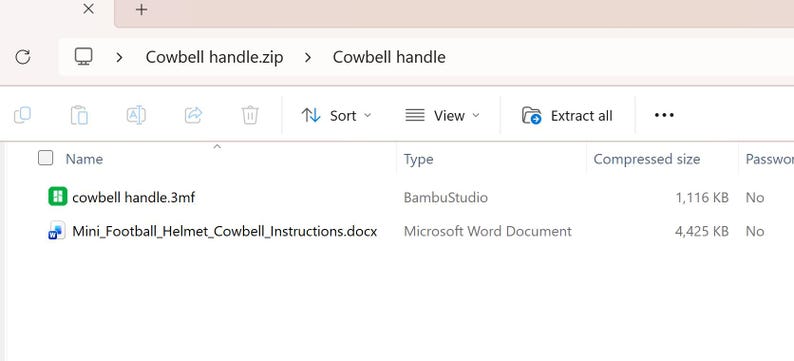Select Mini_Football_Helmet_Cowbell_Instructions.docx file
Screen dimensions: 794x361
click(x=225, y=231)
